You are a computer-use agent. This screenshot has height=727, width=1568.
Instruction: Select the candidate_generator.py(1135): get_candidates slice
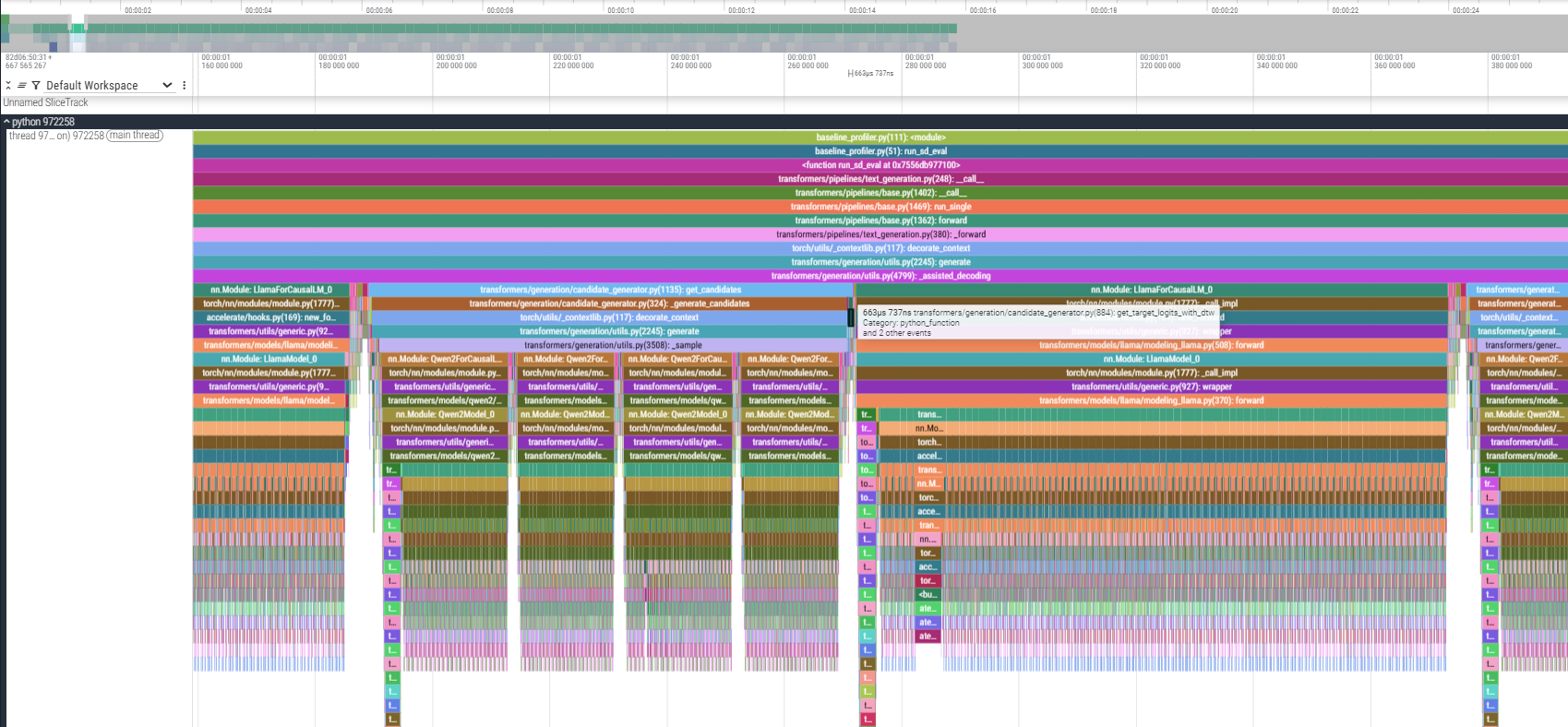(611, 290)
